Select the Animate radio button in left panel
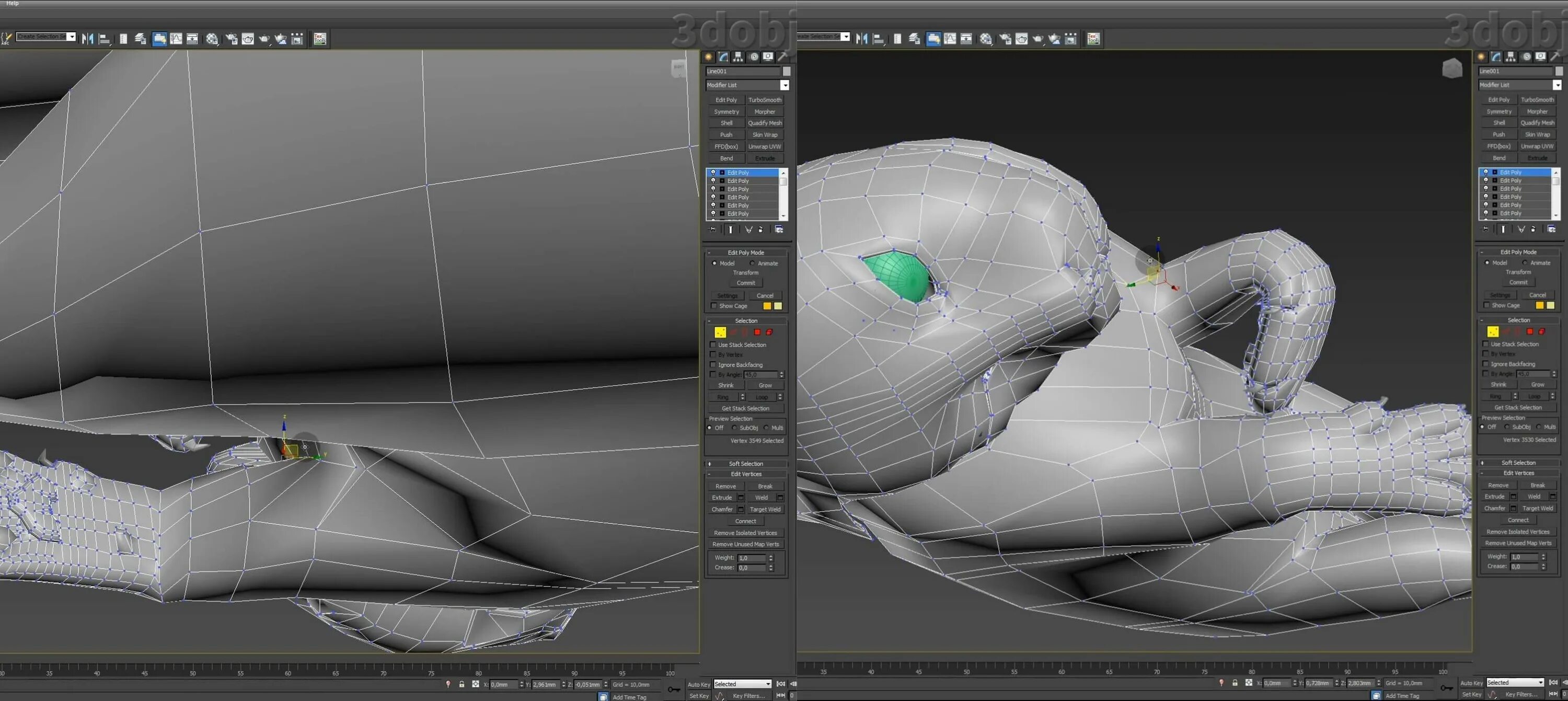Image resolution: width=1568 pixels, height=701 pixels. (x=752, y=263)
